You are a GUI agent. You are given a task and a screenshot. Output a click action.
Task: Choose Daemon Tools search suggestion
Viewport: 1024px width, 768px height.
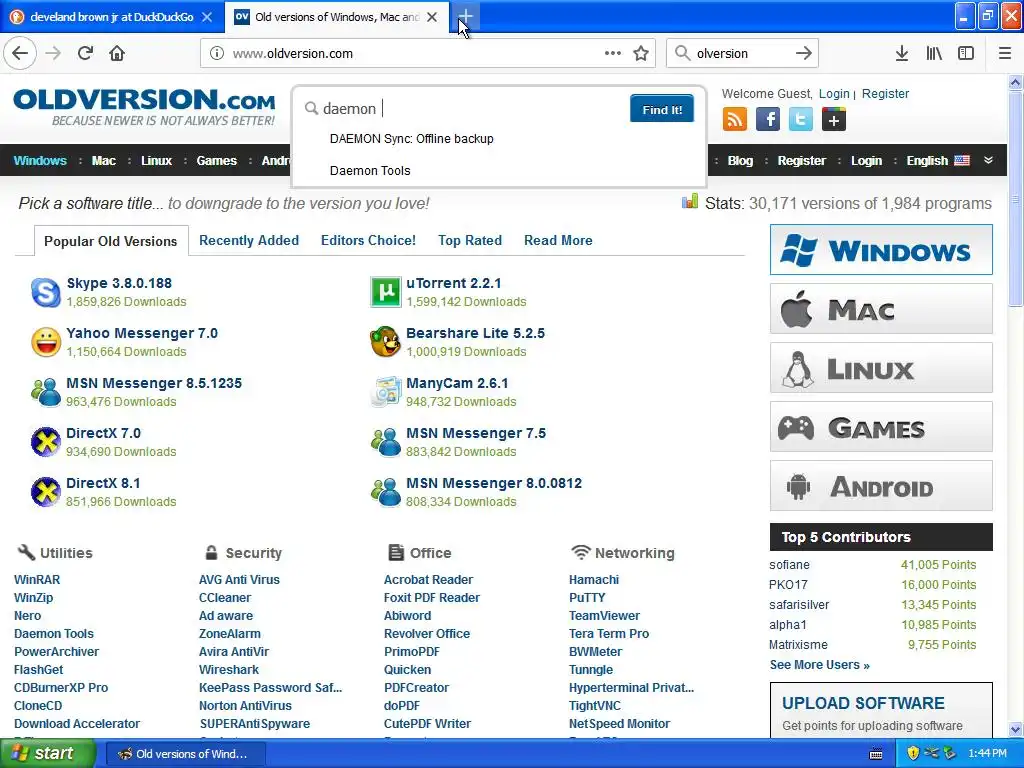(x=370, y=170)
